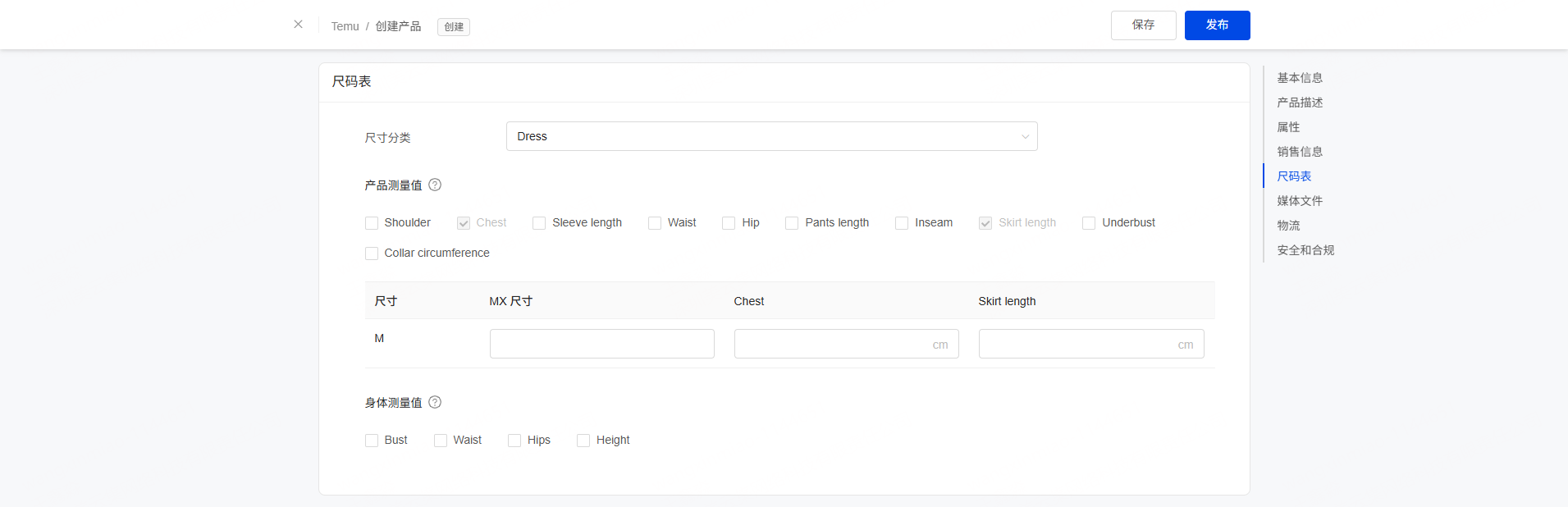Click help icon next to 身体测量值
Screen dimensions: 1568x507
(435, 403)
